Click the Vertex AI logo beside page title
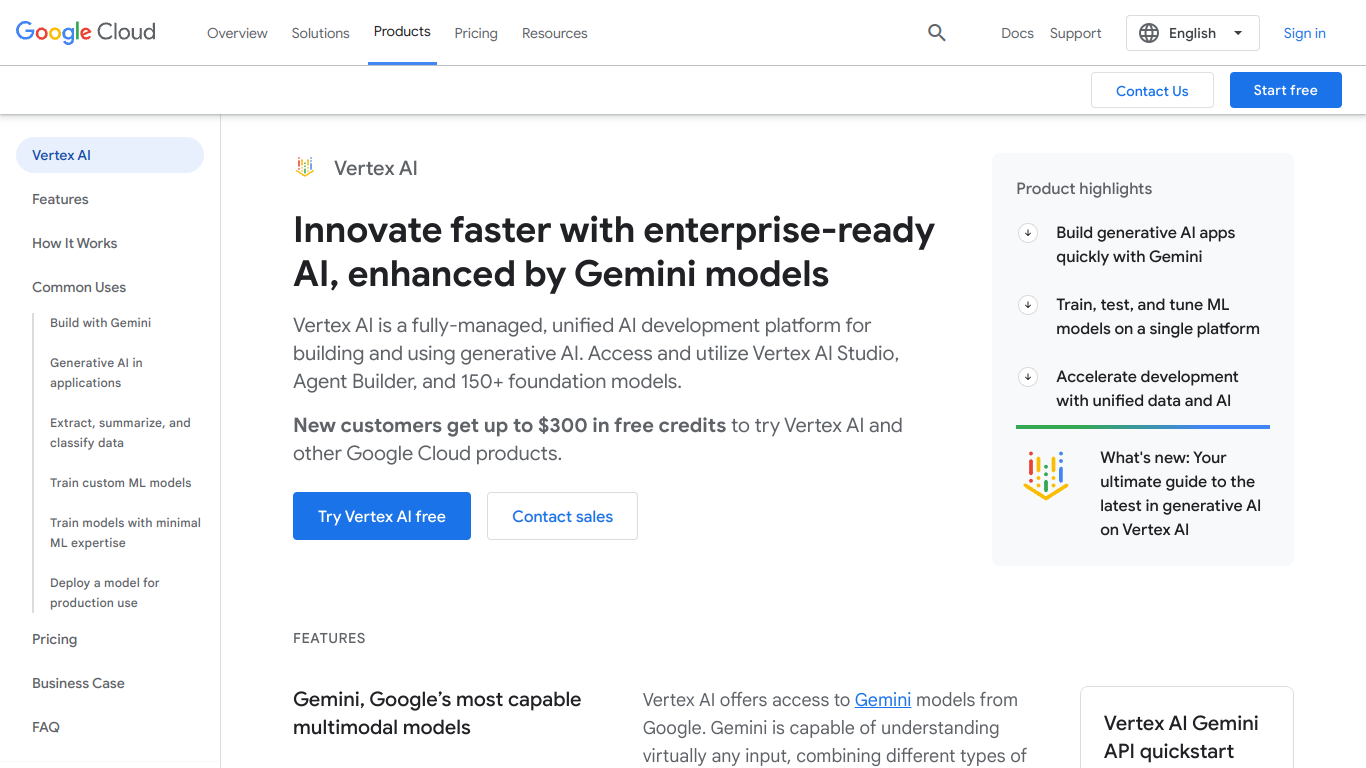The width and height of the screenshot is (1366, 768). point(305,167)
